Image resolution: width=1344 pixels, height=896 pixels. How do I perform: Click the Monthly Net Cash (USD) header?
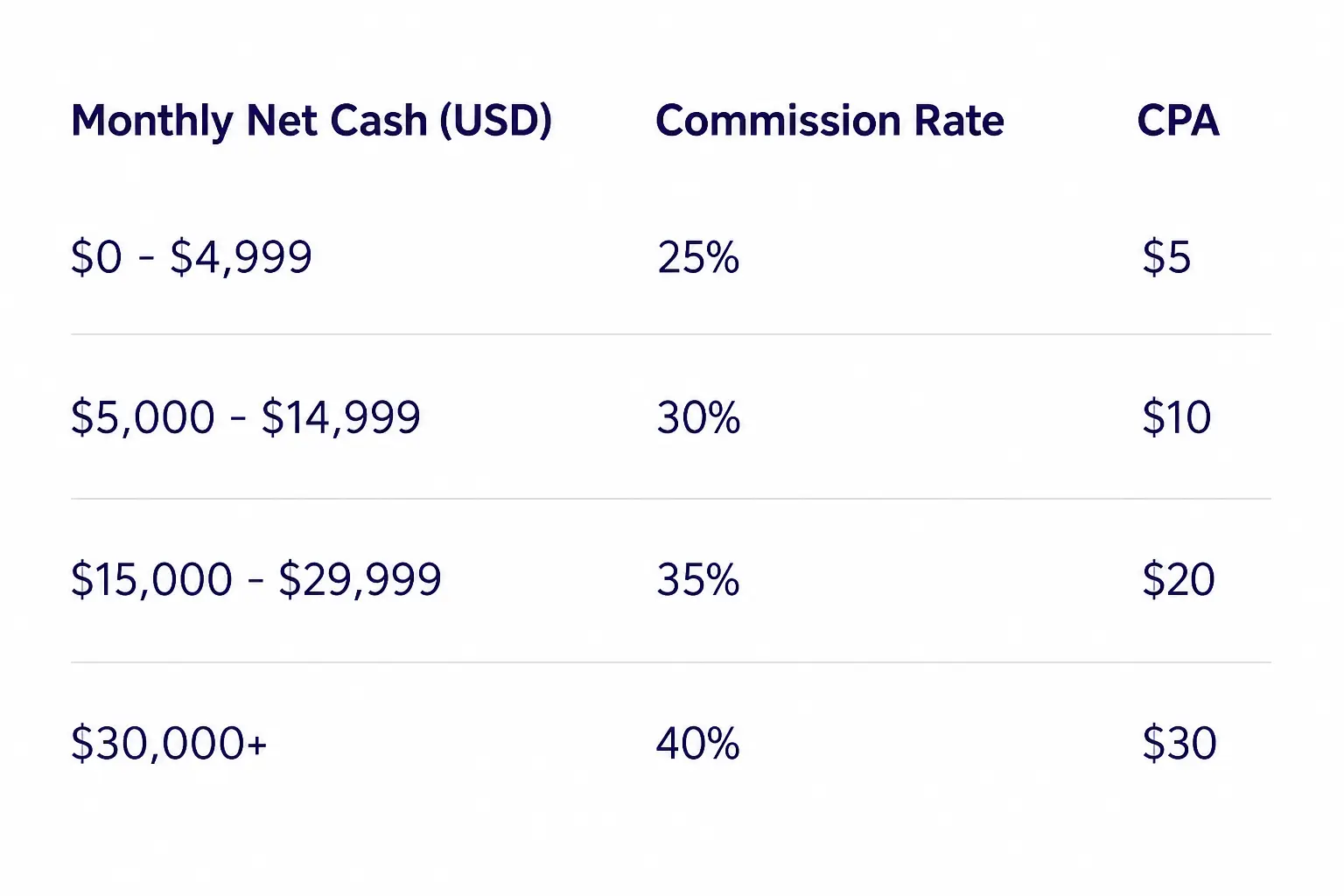point(311,122)
